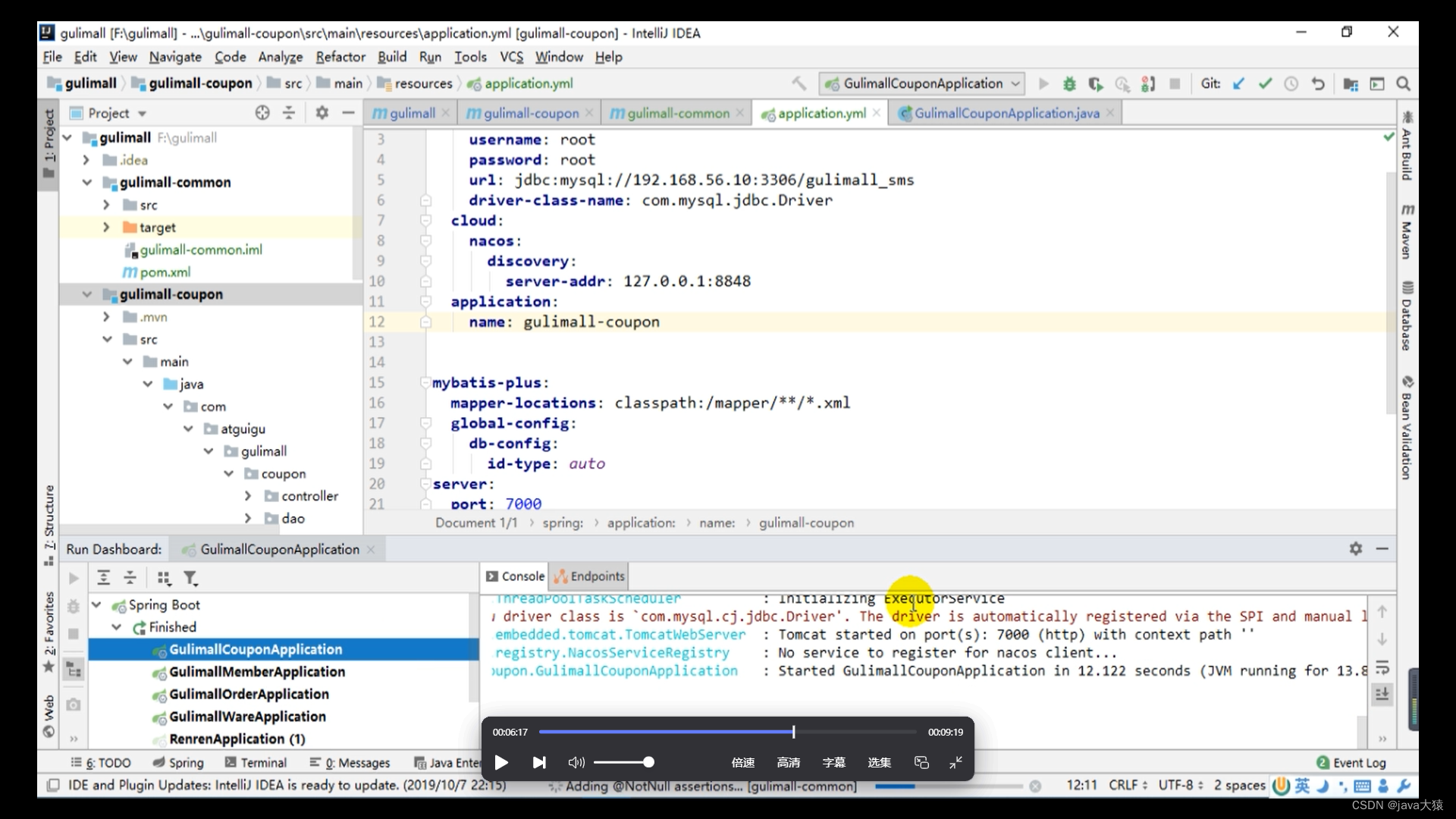Open Run Dashboard group-by icon
The height and width of the screenshot is (819, 1456).
point(164,578)
